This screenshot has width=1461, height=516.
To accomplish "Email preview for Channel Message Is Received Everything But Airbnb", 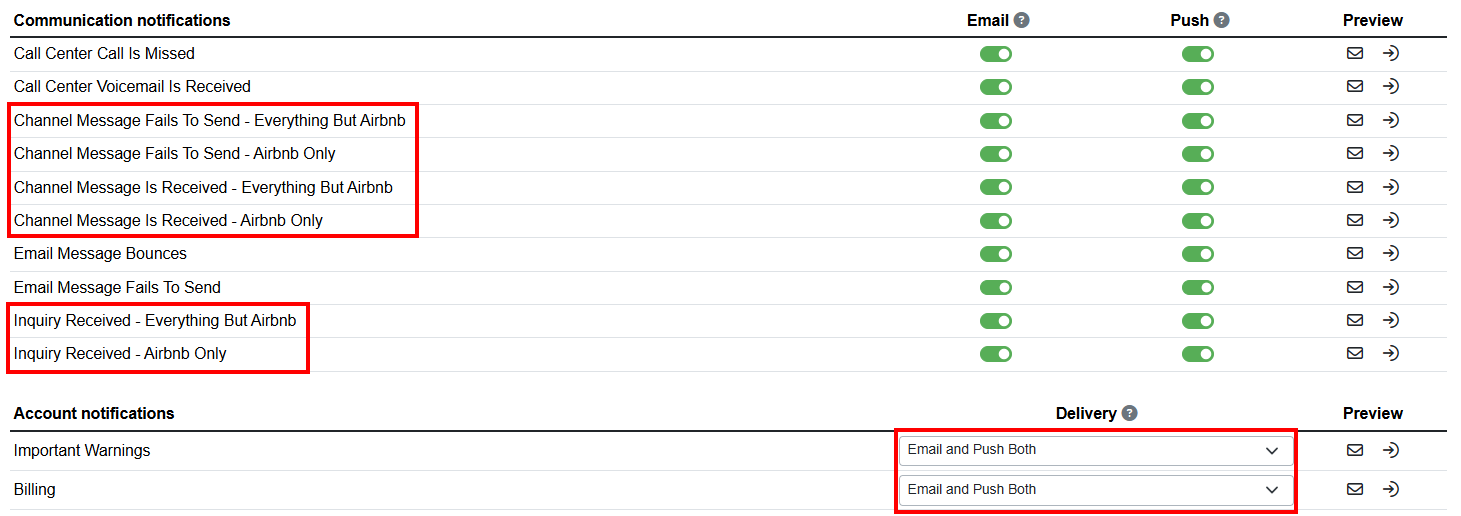I will pos(1355,187).
